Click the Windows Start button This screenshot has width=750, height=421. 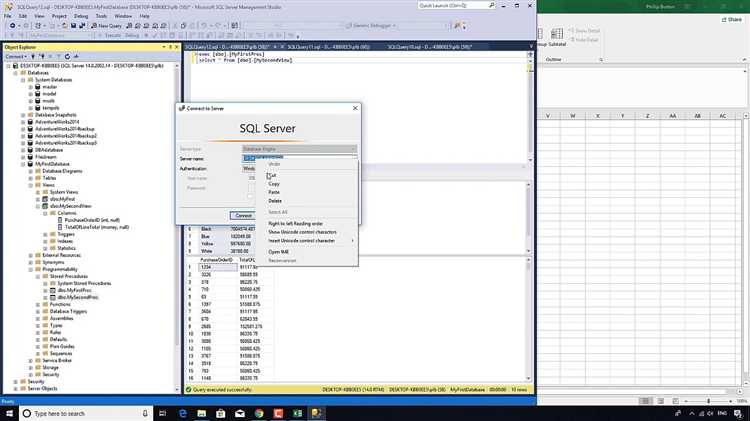pyautogui.click(x=9, y=413)
